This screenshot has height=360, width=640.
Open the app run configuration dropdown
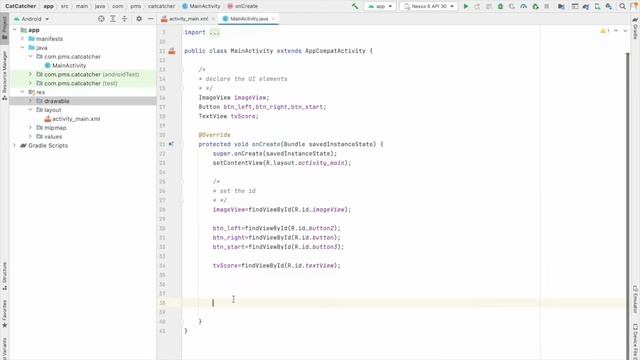click(380, 7)
